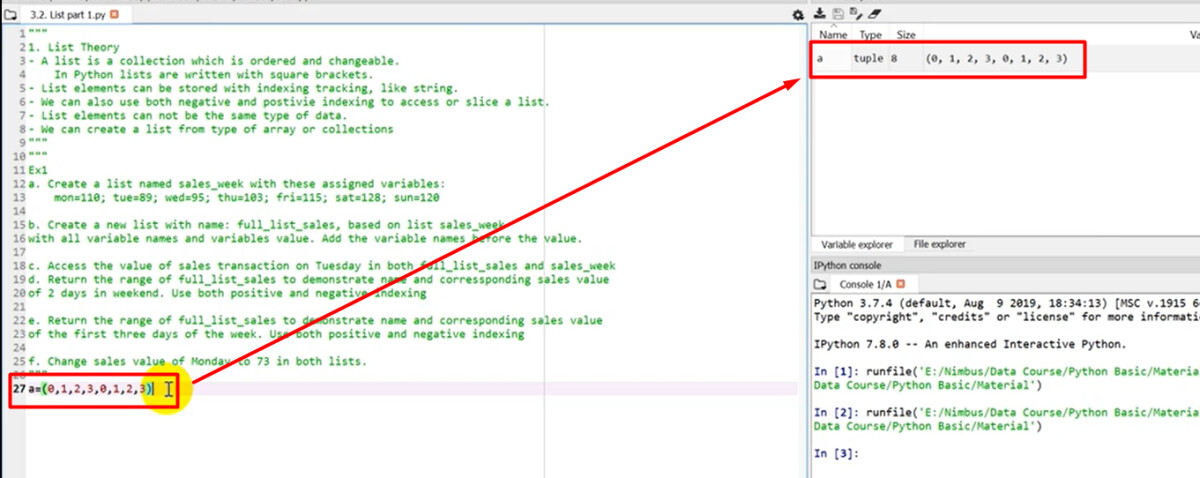Image resolution: width=1200 pixels, height=478 pixels.
Task: Switch to the Variable explorer tab
Action: [x=857, y=244]
